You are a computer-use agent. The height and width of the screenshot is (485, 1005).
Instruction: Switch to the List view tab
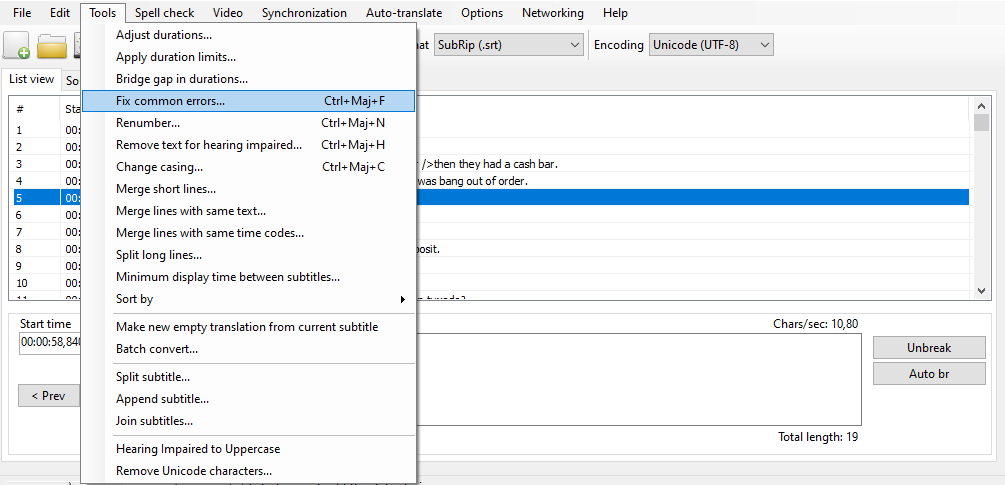(x=31, y=80)
